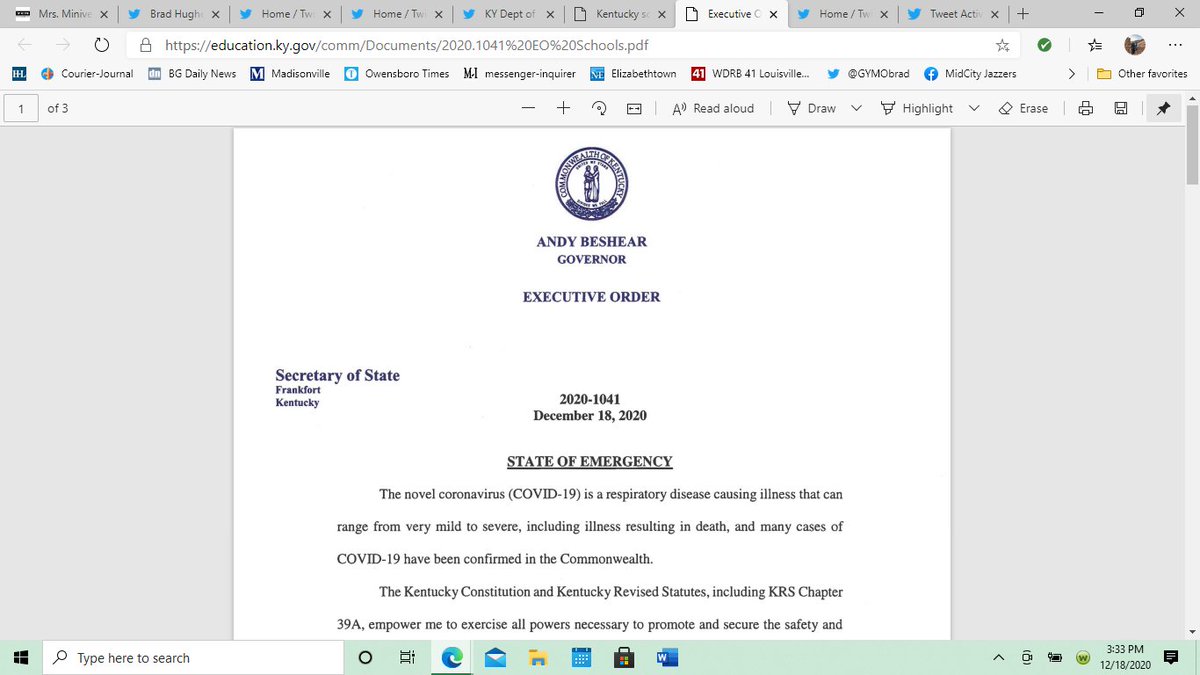This screenshot has width=1200, height=675.
Task: Click the PDF page number field
Action: click(21, 108)
